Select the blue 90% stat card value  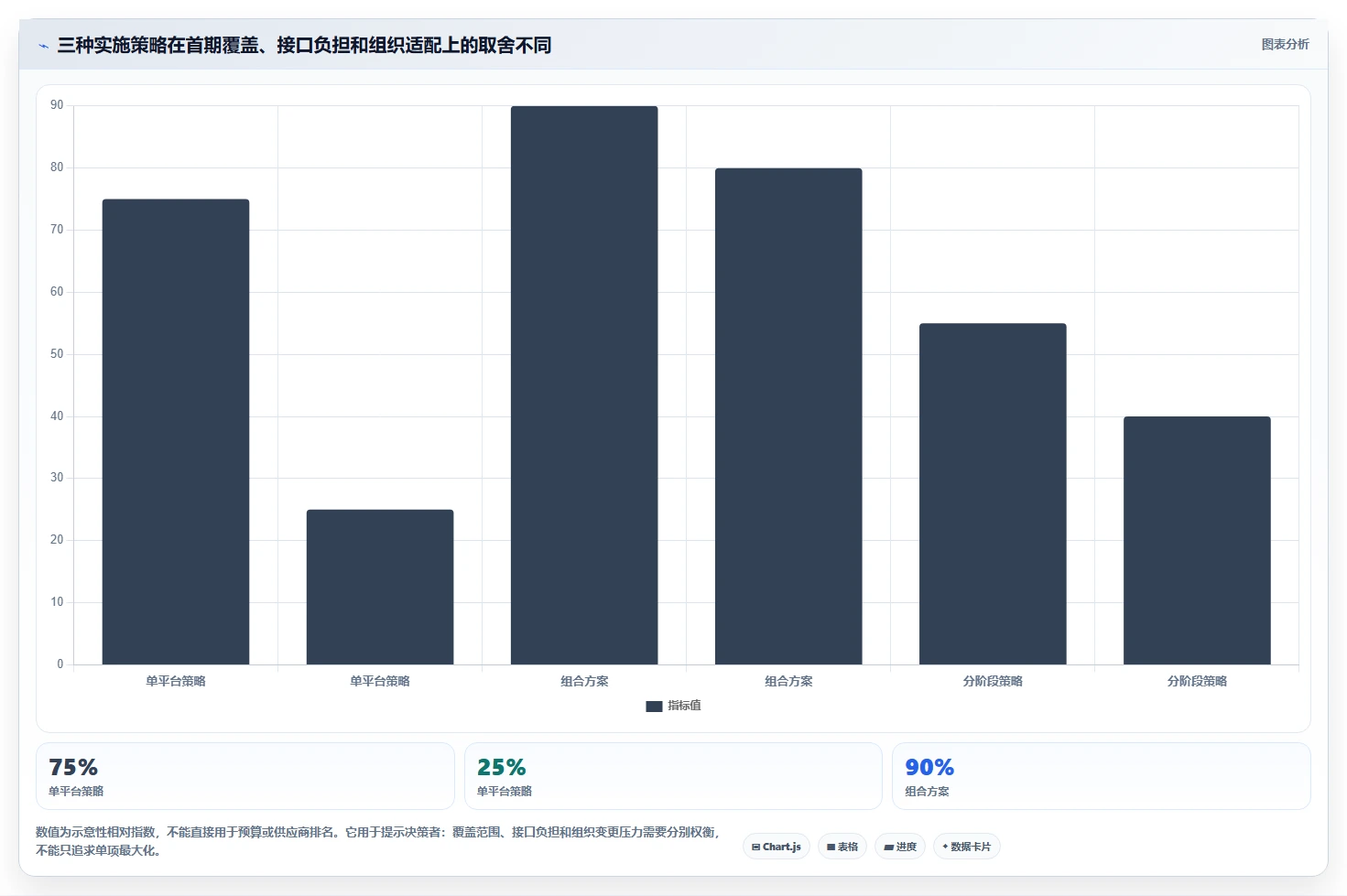tap(929, 767)
